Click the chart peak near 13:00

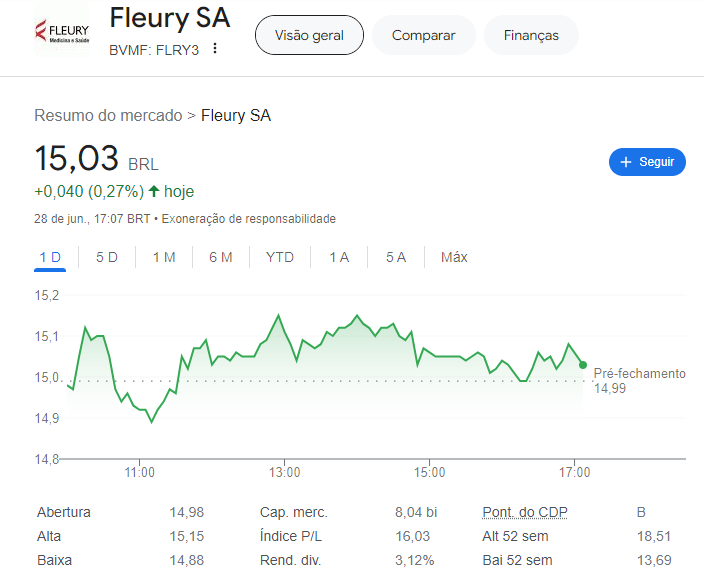pyautogui.click(x=278, y=315)
